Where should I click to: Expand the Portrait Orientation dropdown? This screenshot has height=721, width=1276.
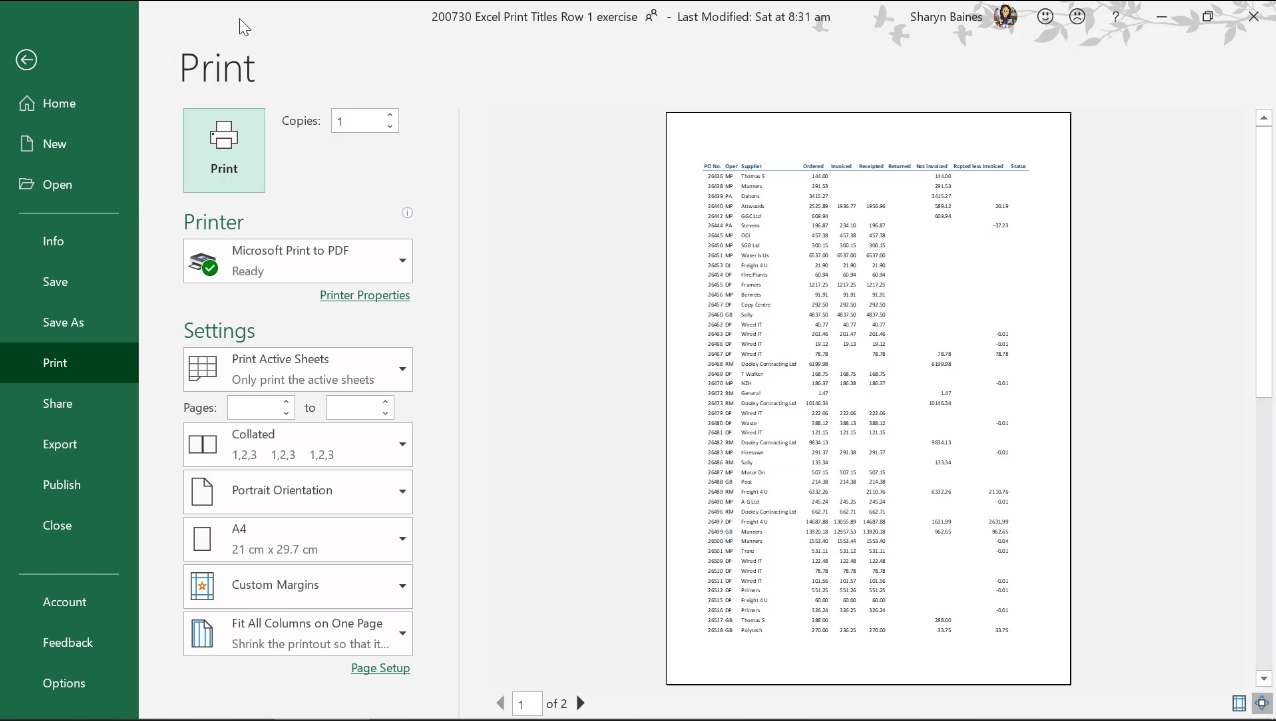click(298, 491)
